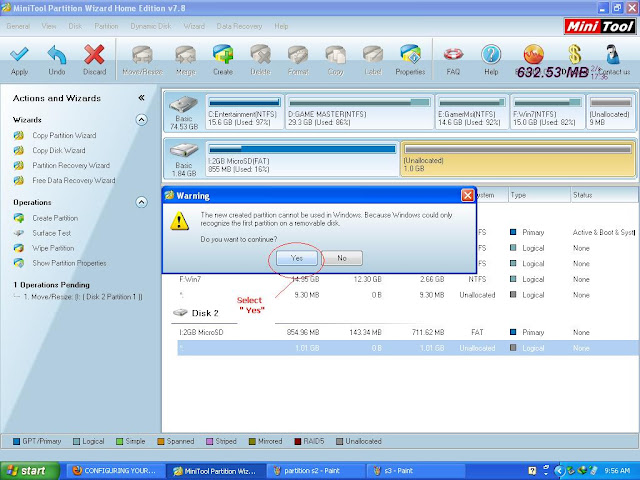Click the Create Partition operation icon
640x480 pixels.
click(19, 218)
